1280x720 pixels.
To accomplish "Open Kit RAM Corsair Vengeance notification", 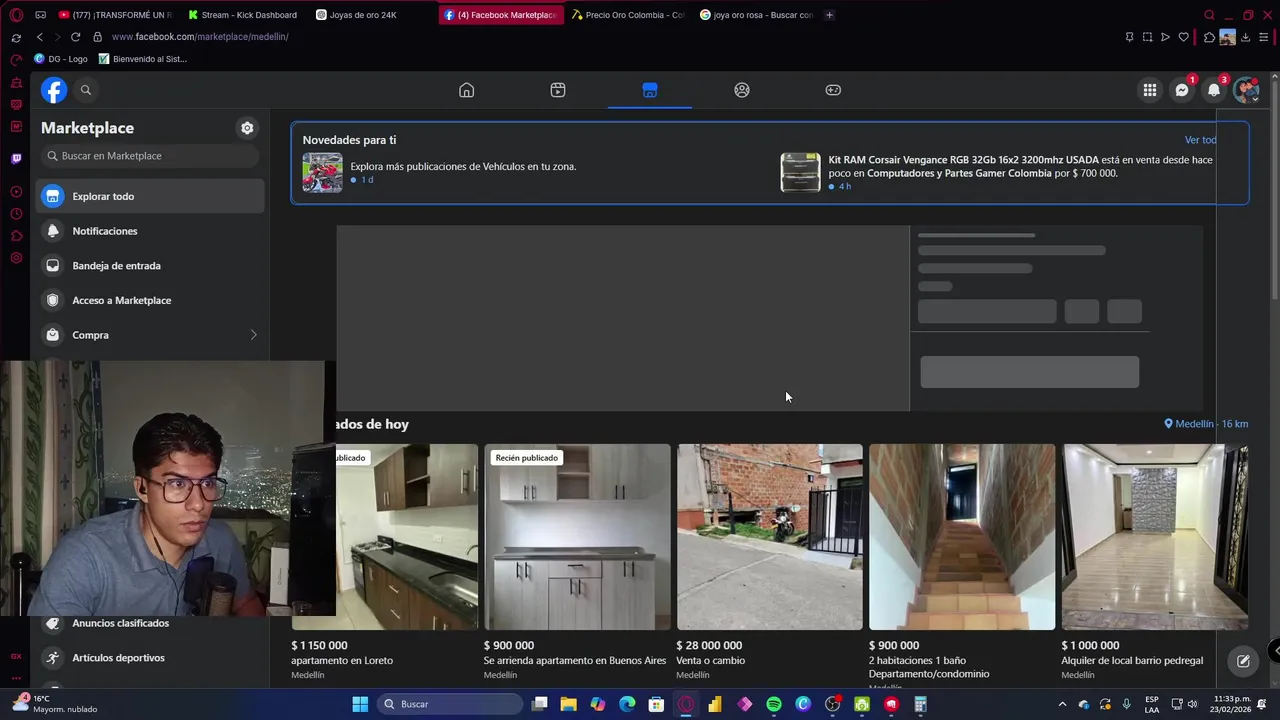I will pos(1020,166).
